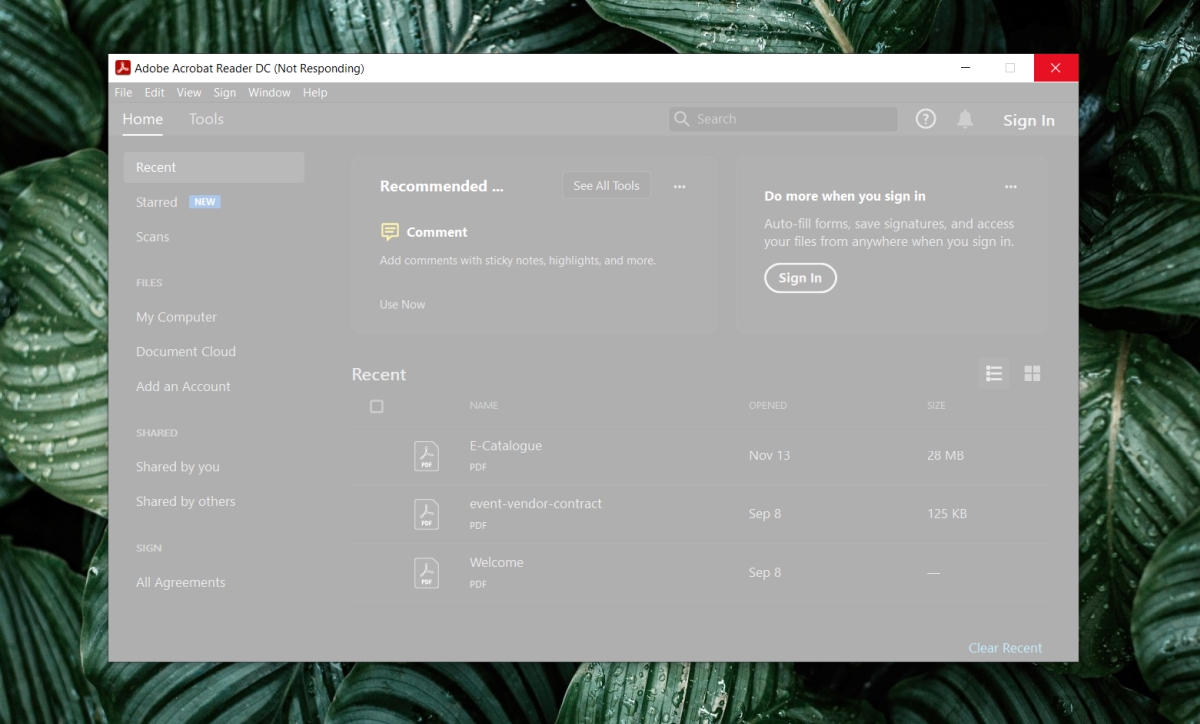Open Shared by others in the sidebar

point(186,502)
